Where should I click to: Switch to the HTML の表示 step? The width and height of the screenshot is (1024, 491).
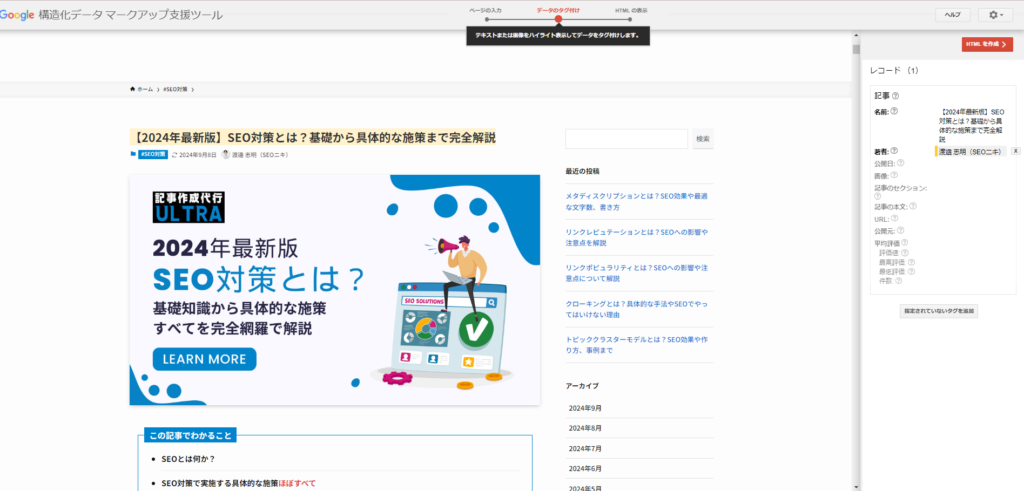pyautogui.click(x=631, y=10)
